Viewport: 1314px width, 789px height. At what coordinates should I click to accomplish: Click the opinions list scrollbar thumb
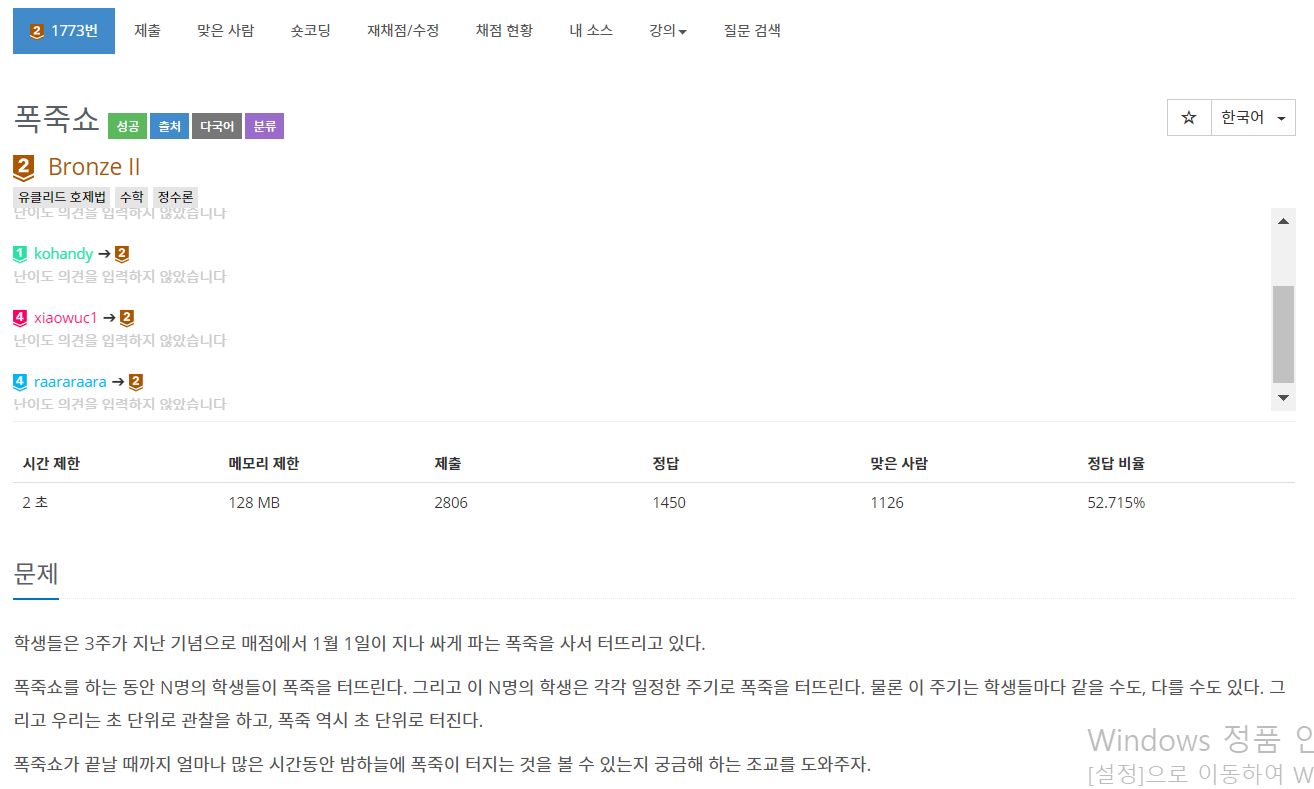(x=1284, y=334)
